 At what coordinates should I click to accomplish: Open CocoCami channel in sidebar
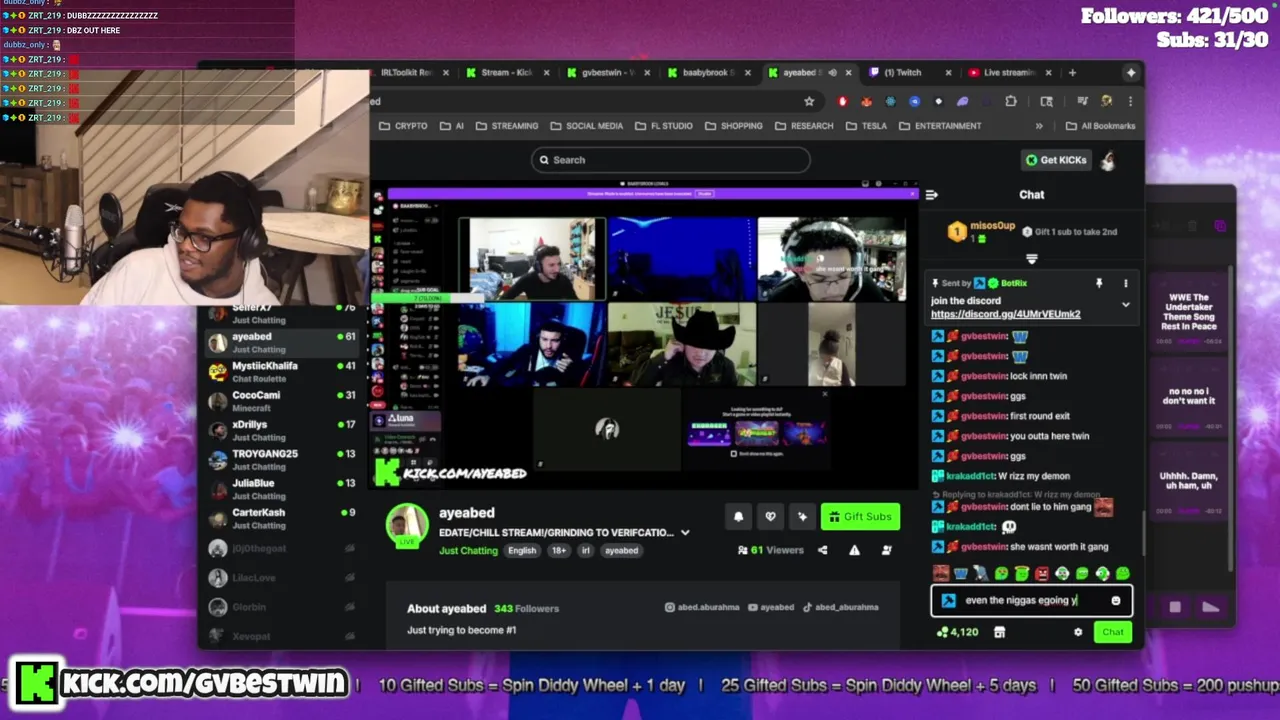[280, 401]
